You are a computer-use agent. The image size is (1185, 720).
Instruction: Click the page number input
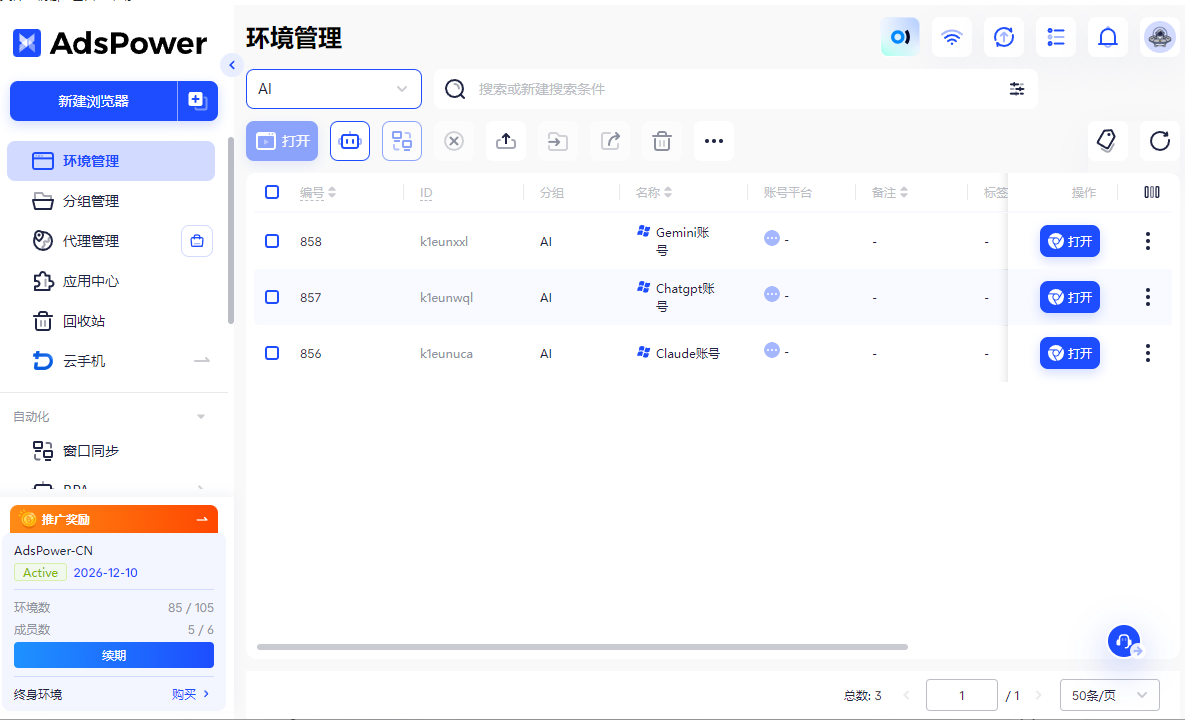coord(961,695)
